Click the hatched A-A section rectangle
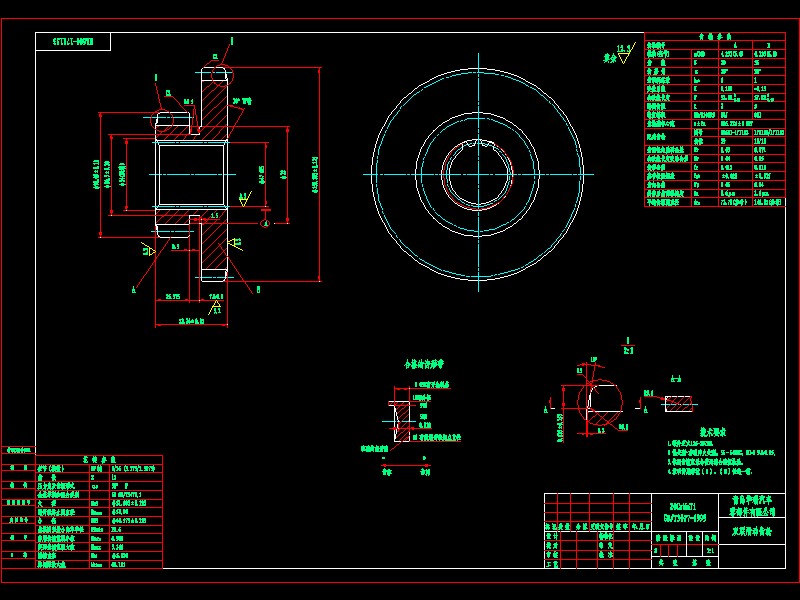Image resolution: width=800 pixels, height=600 pixels. tap(679, 404)
